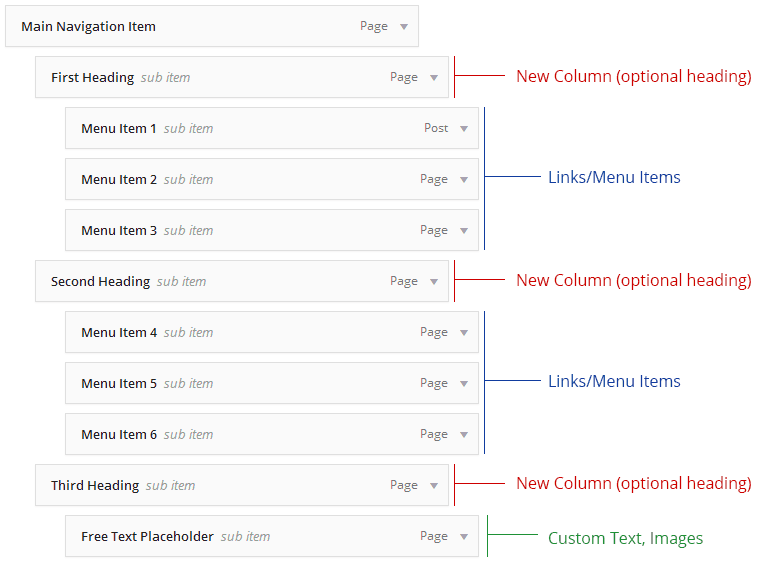Open Menu Item 5 options arrow
This screenshot has width=761, height=562.
pyautogui.click(x=464, y=384)
